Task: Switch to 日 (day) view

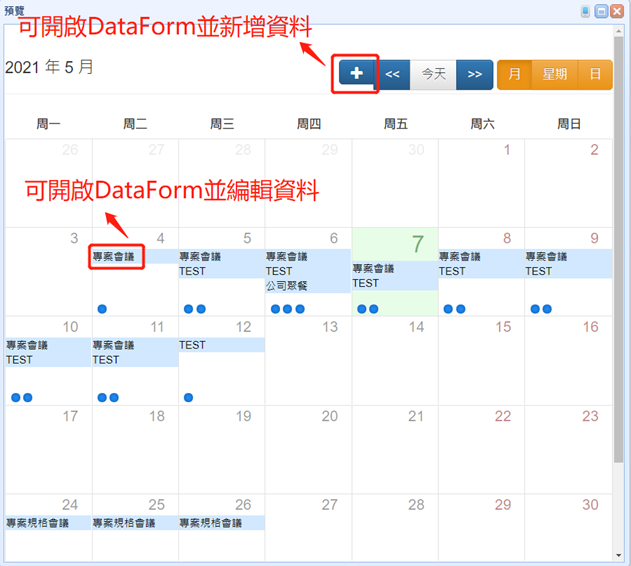Action: pos(595,74)
